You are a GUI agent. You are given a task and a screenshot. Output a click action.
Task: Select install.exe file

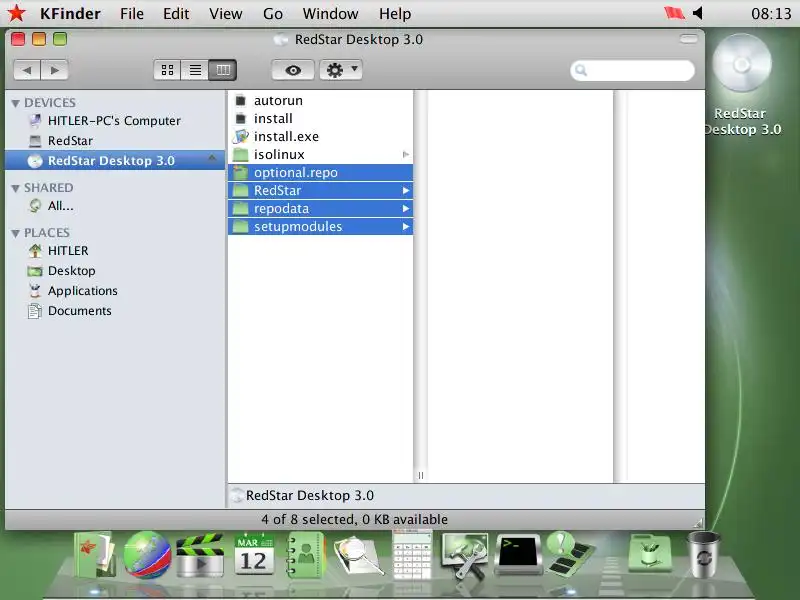(x=320, y=136)
